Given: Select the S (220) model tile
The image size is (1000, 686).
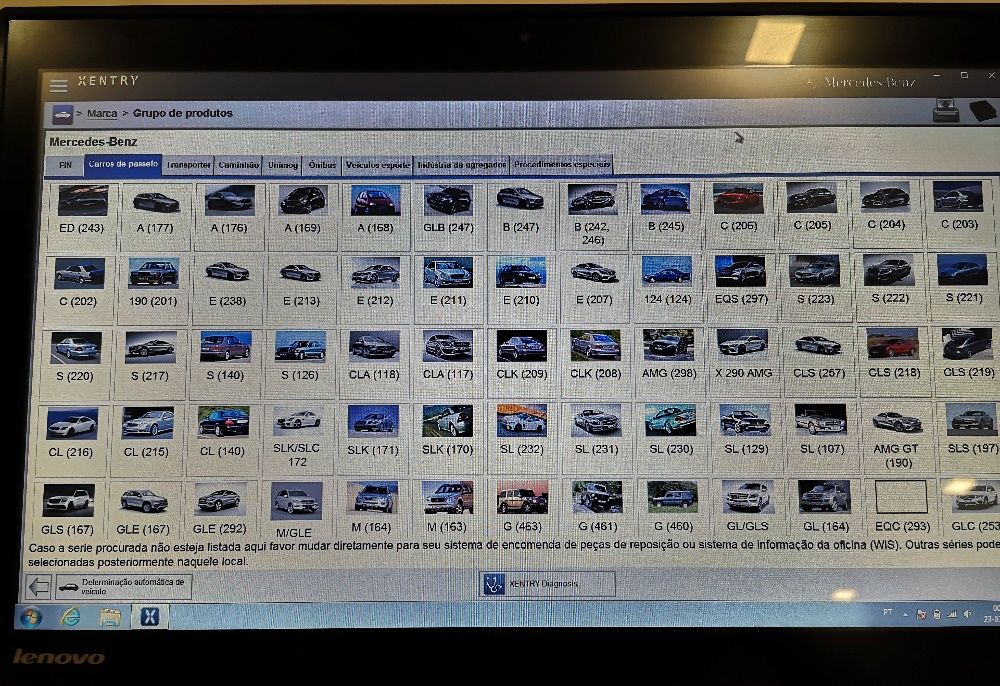Looking at the screenshot, I should point(75,364).
